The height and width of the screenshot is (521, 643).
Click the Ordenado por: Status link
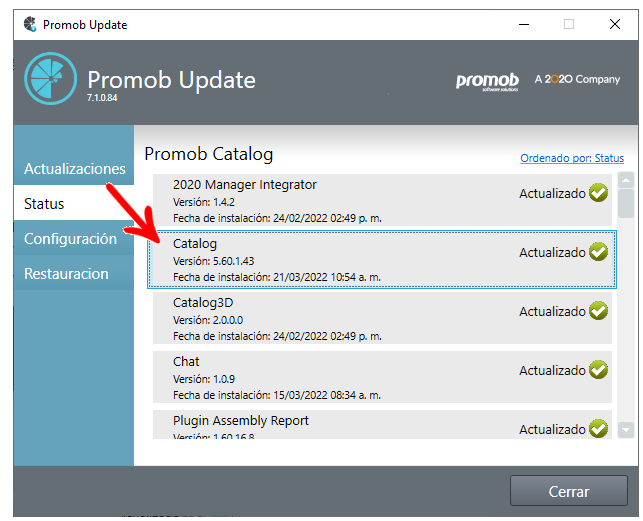coord(572,158)
